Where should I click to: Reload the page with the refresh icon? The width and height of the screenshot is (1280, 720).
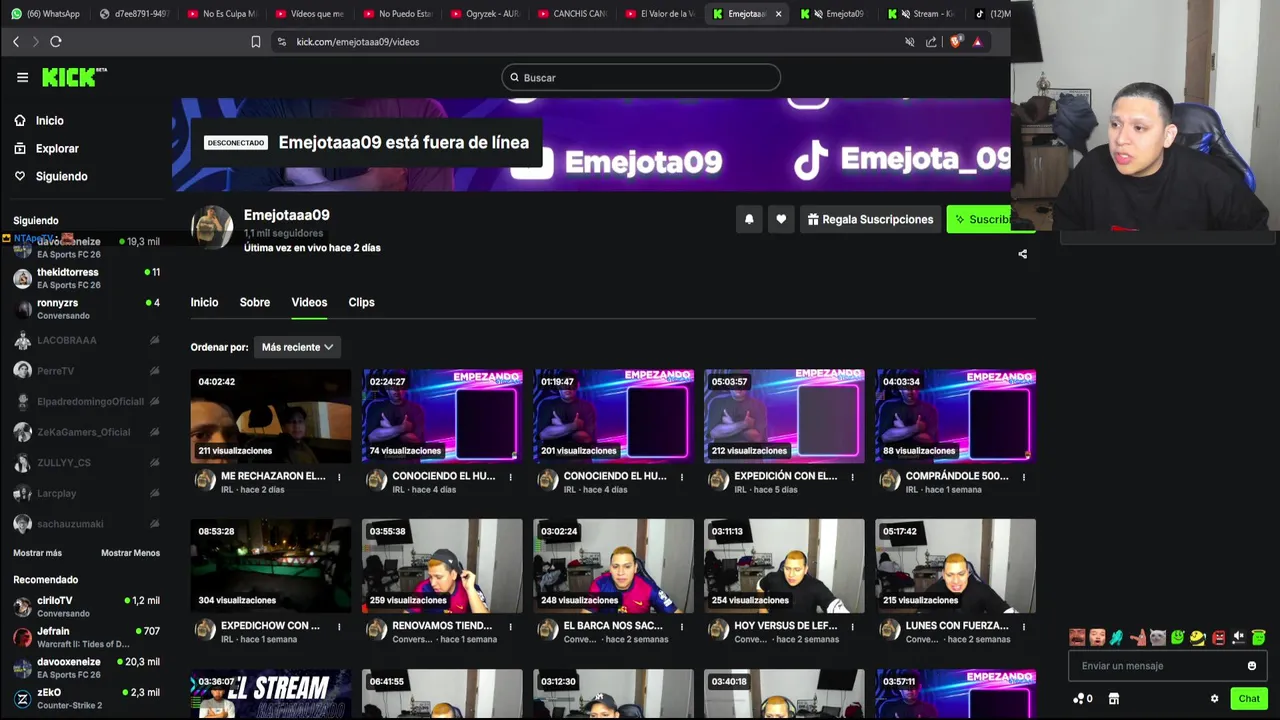click(x=56, y=41)
